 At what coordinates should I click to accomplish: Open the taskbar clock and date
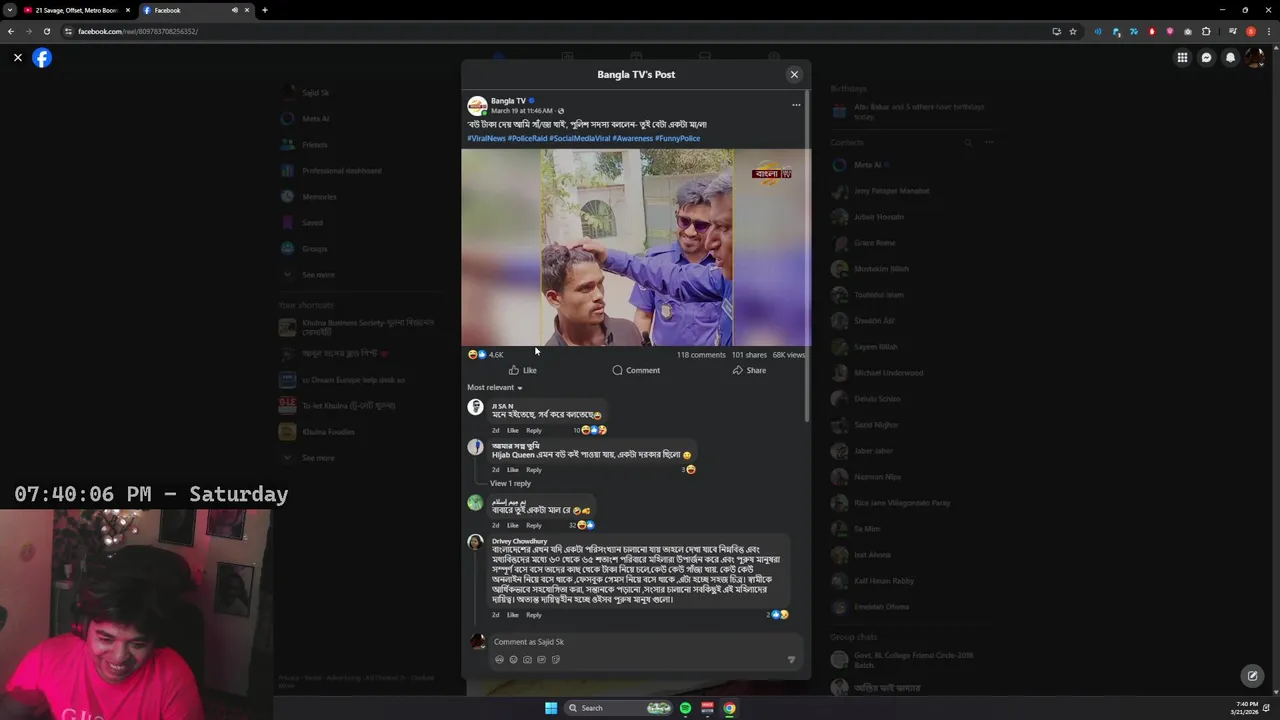pyautogui.click(x=1246, y=708)
